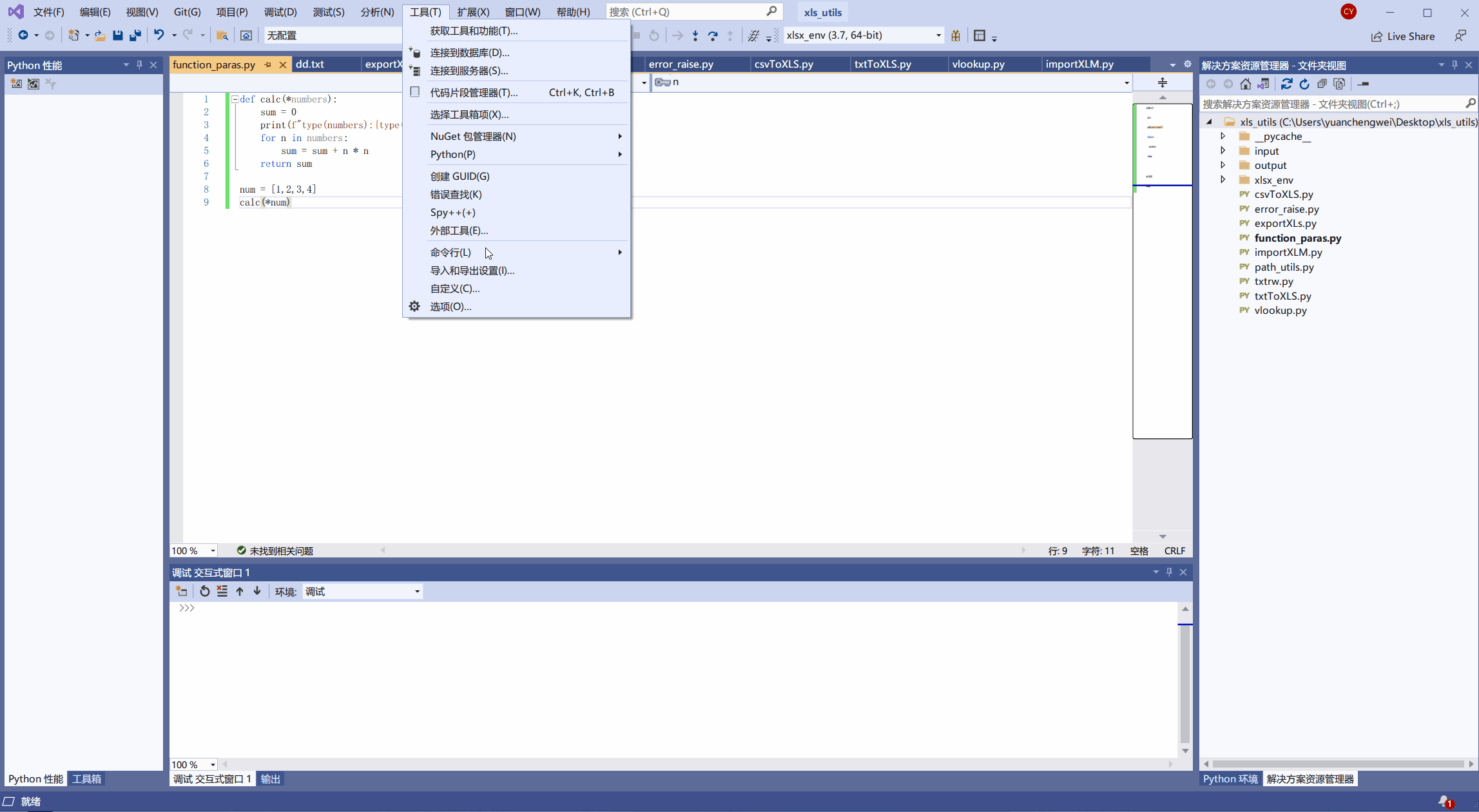Click the clear interactive window icon
Screen dimensions: 1479x812
point(222,591)
